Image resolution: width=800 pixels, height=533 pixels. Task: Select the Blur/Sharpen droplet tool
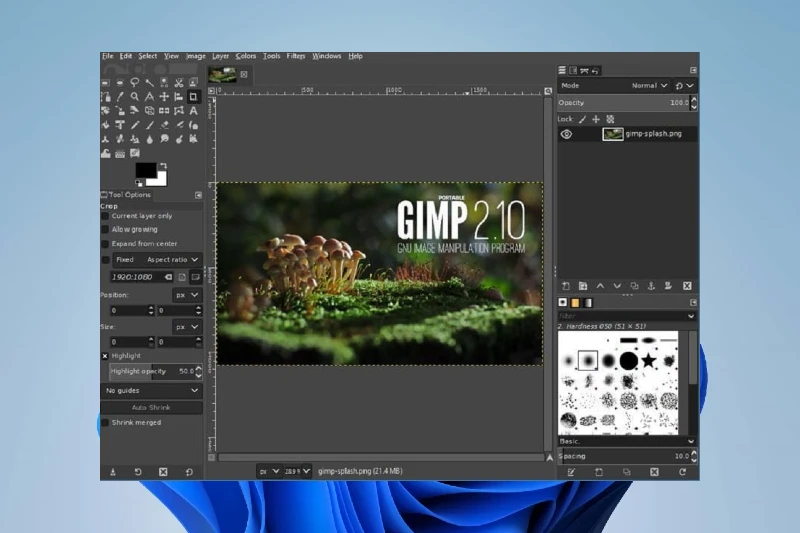point(149,139)
